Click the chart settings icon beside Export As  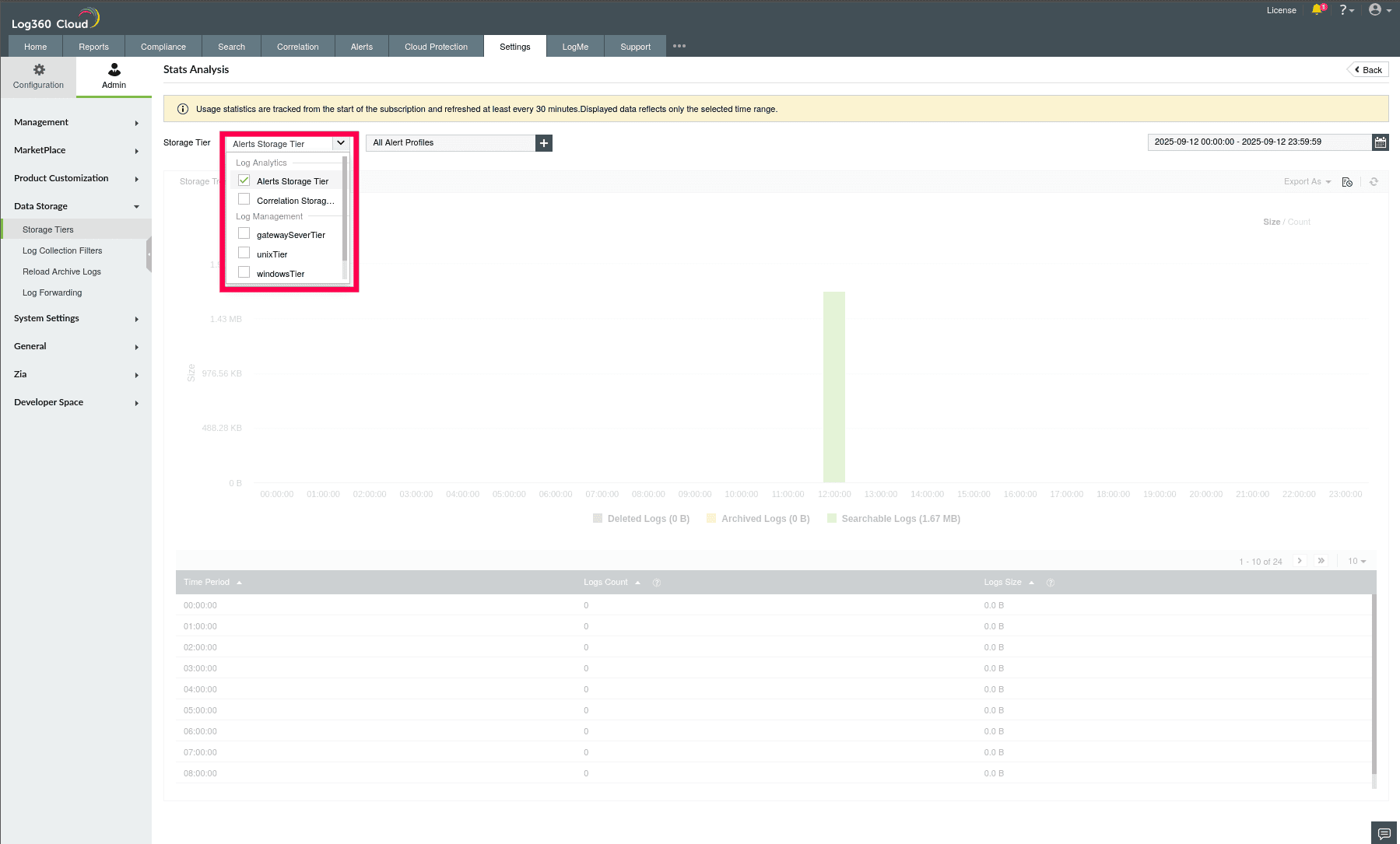click(1347, 182)
